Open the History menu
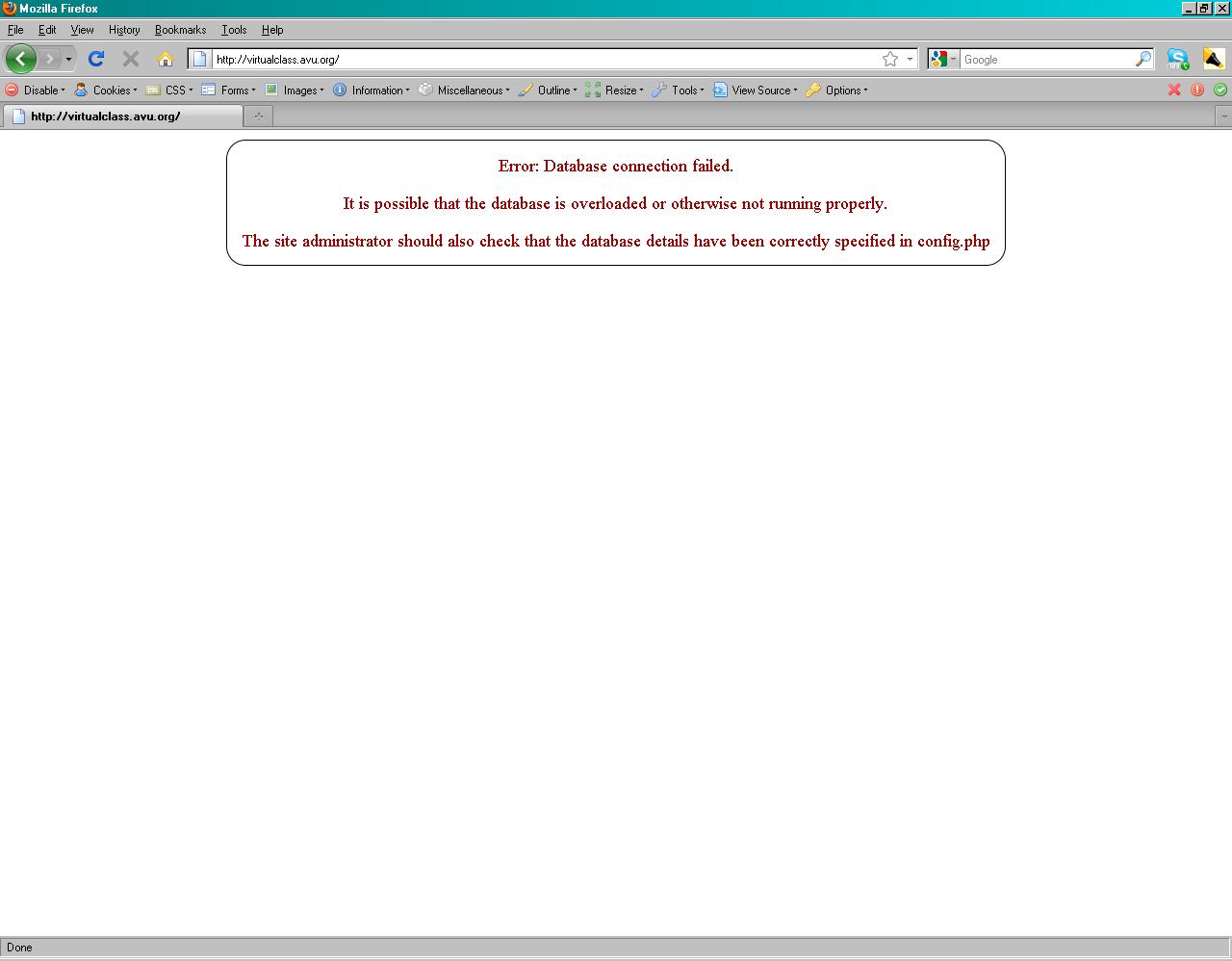Image resolution: width=1232 pixels, height=961 pixels. click(124, 30)
